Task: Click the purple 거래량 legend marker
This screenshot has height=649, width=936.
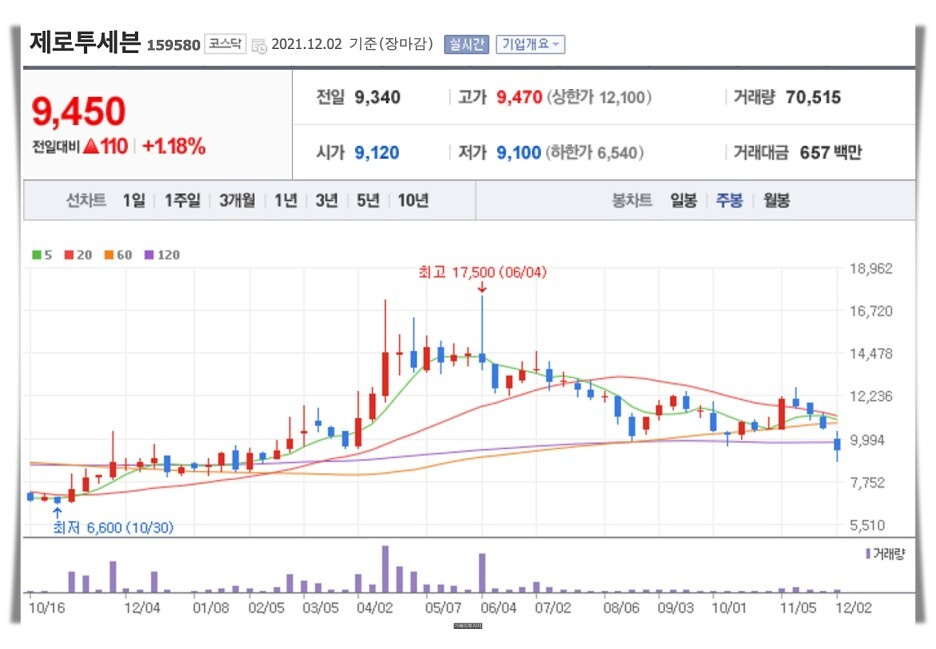Action: coord(868,554)
